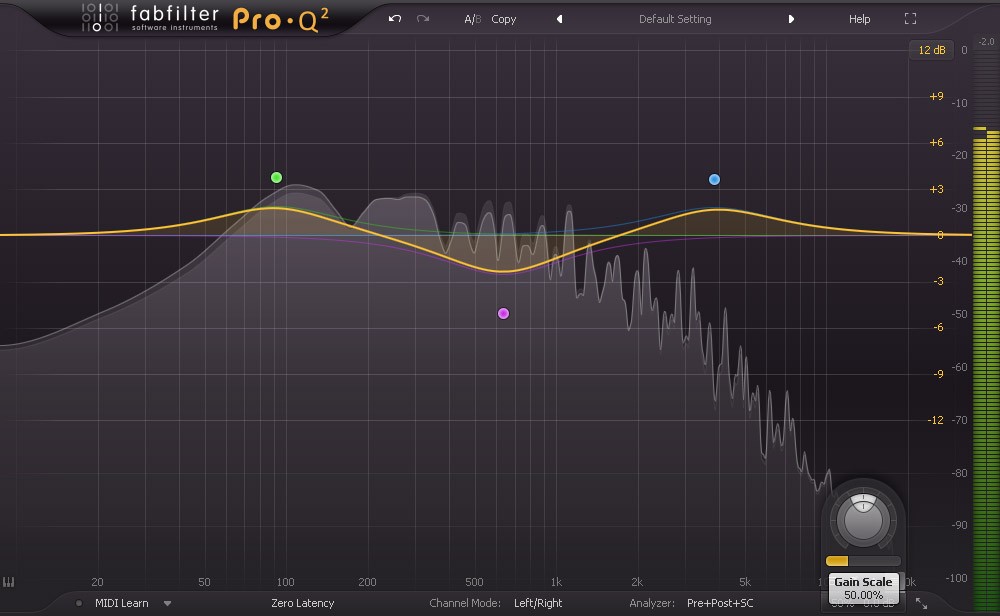Click the 1k frequency label
The height and width of the screenshot is (616, 1000).
tap(556, 582)
